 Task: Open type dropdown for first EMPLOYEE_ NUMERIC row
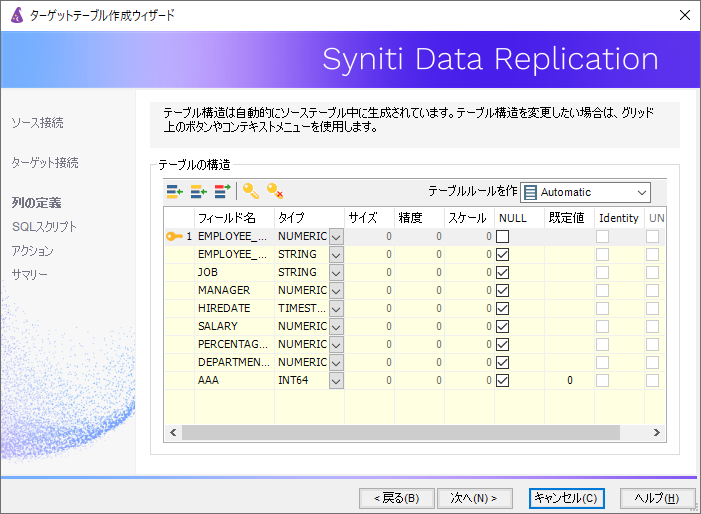click(x=336, y=236)
